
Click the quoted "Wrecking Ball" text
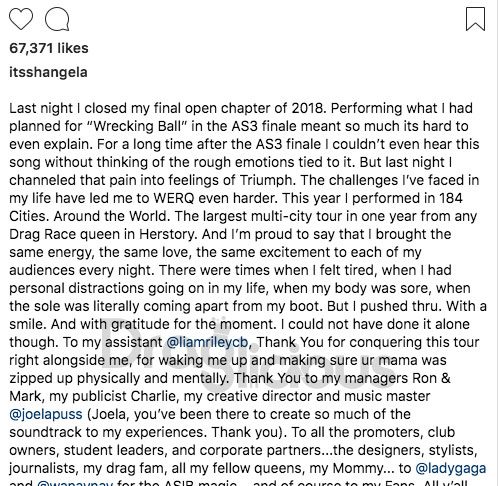point(138,126)
